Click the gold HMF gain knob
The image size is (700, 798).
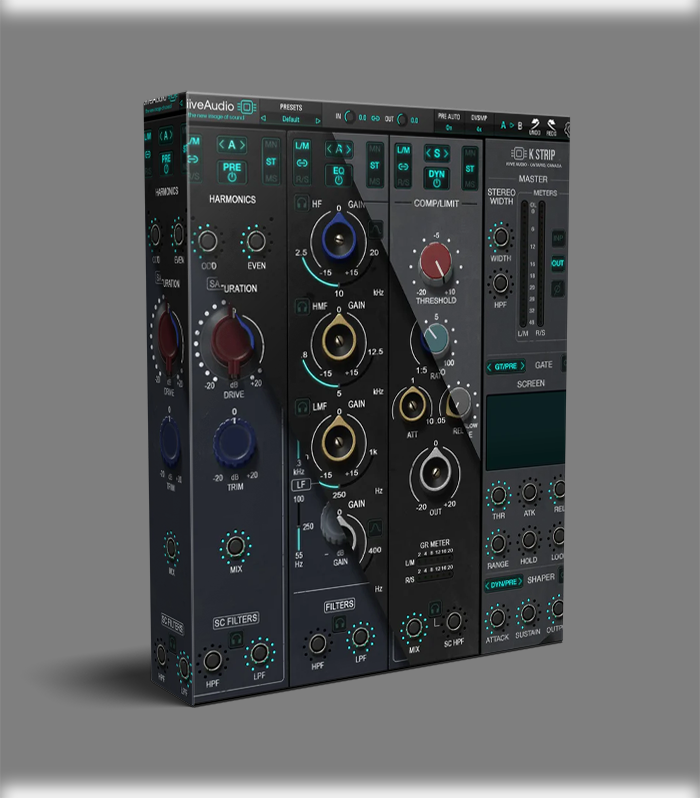(339, 339)
